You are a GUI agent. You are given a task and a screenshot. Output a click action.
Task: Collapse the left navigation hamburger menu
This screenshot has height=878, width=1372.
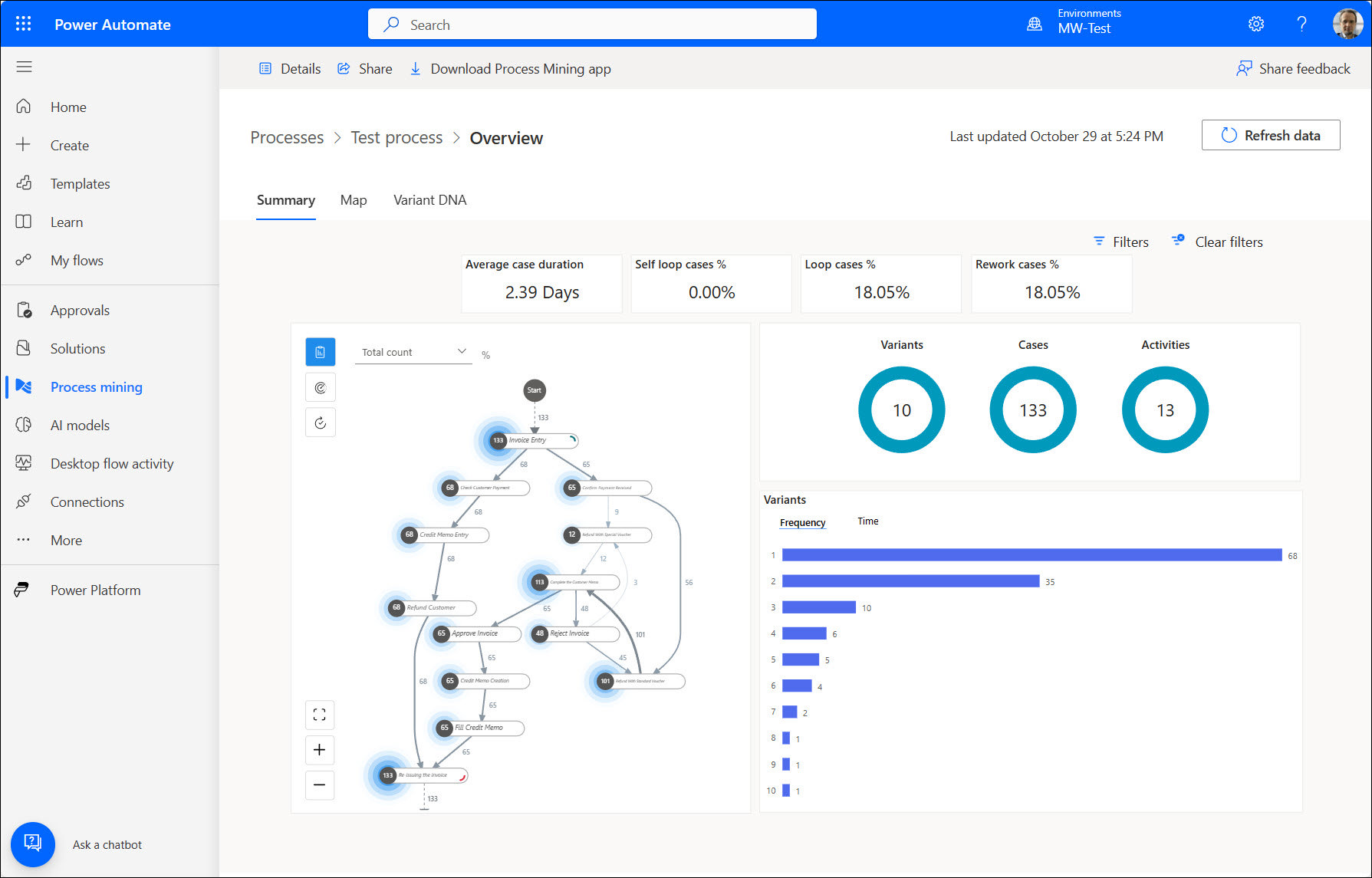tap(24, 67)
